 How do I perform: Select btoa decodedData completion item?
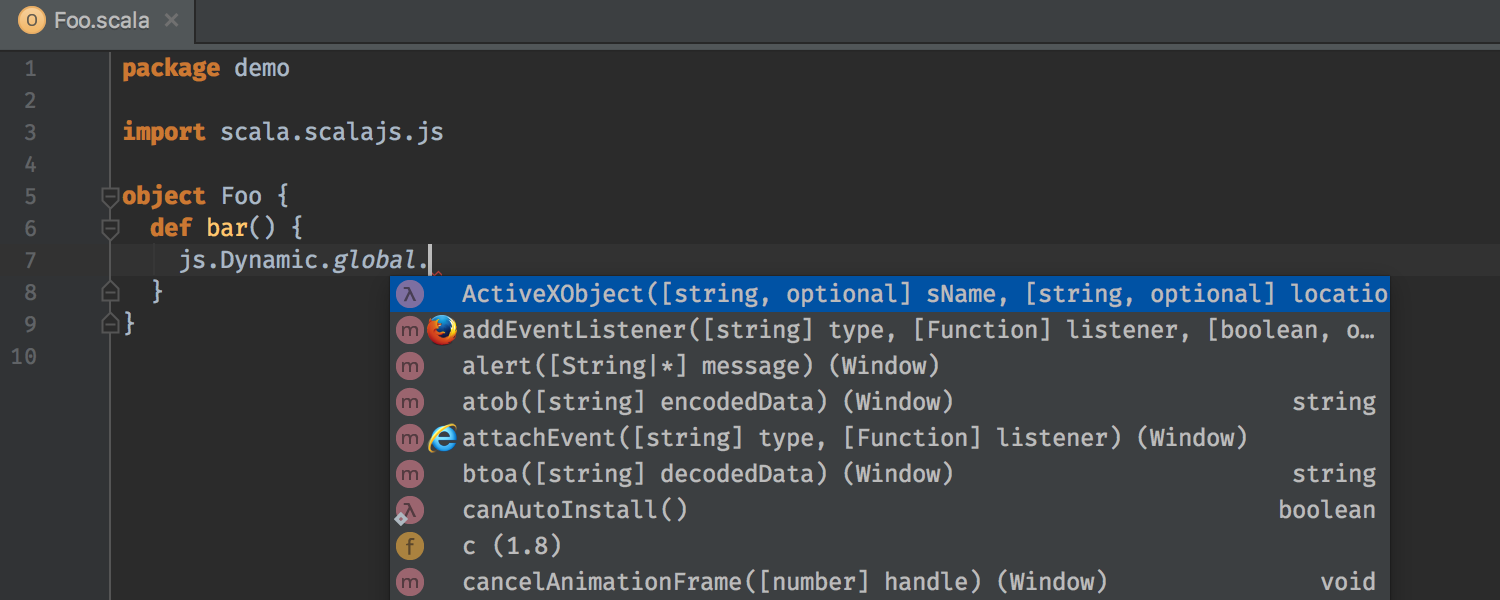coord(889,474)
